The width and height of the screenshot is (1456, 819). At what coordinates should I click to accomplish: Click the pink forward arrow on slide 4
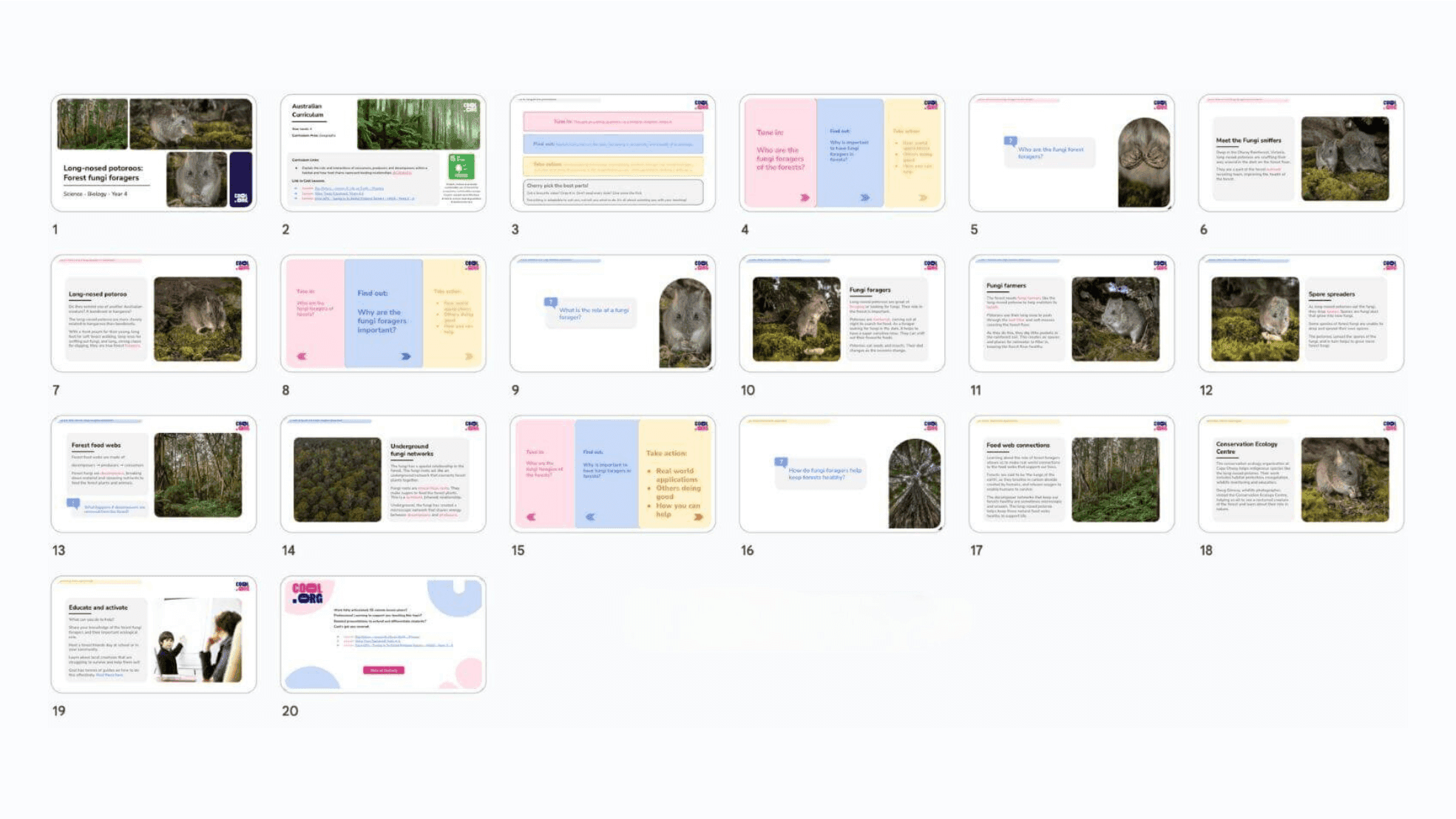click(805, 197)
